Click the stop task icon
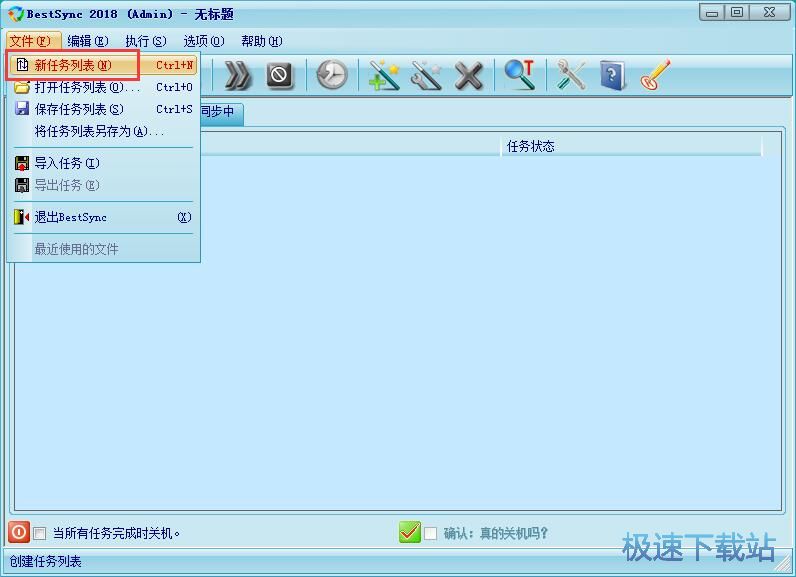The height and width of the screenshot is (577, 796). pyautogui.click(x=280, y=76)
